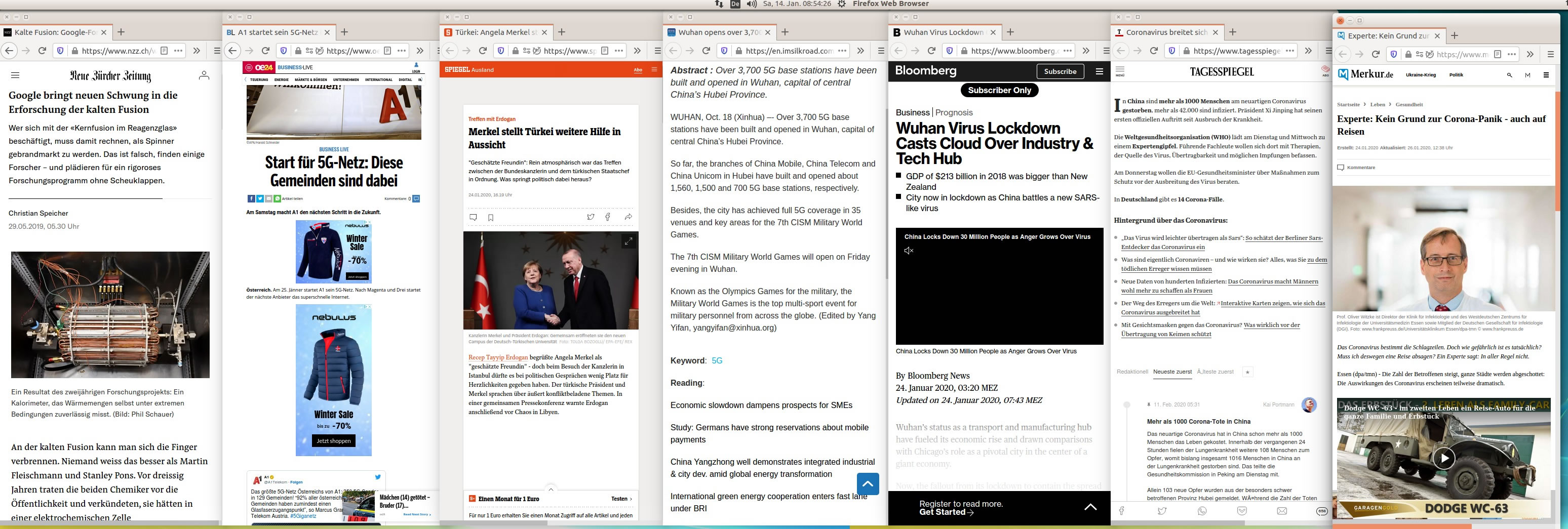Open Recep Tayyip Erdogan link in Spiegel
The height and width of the screenshot is (529, 1568).
tap(498, 357)
